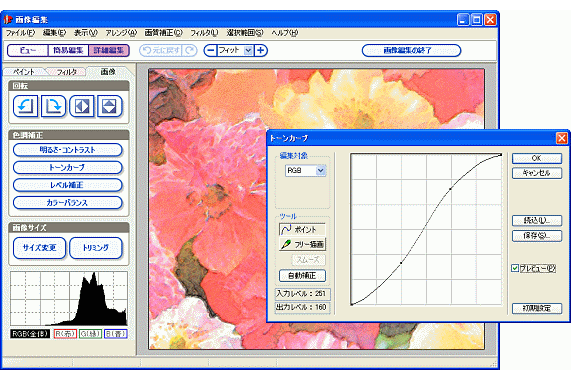Flip image vertically icon
571x373 pixels.
click(x=110, y=106)
